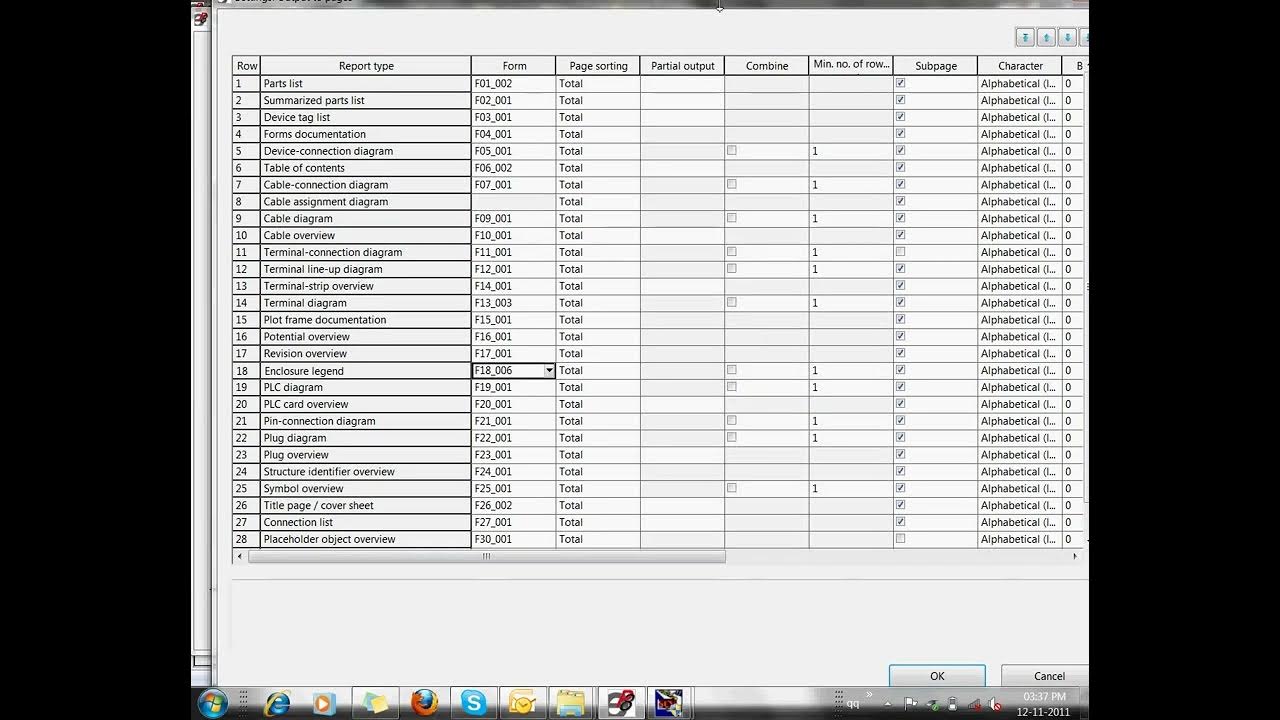This screenshot has height=720, width=1280.
Task: Select the 'Revision overview' cell
Action: pos(366,353)
